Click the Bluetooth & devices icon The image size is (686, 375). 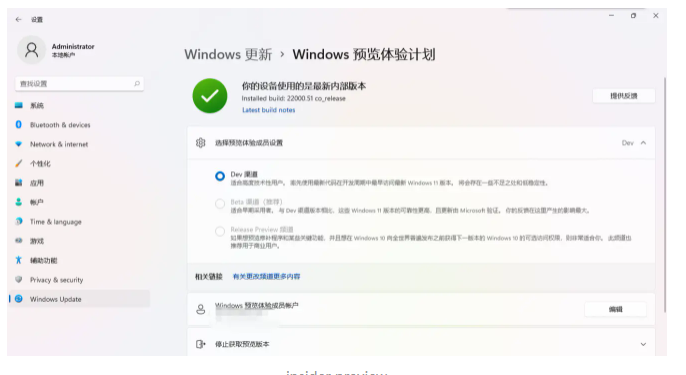[18, 125]
